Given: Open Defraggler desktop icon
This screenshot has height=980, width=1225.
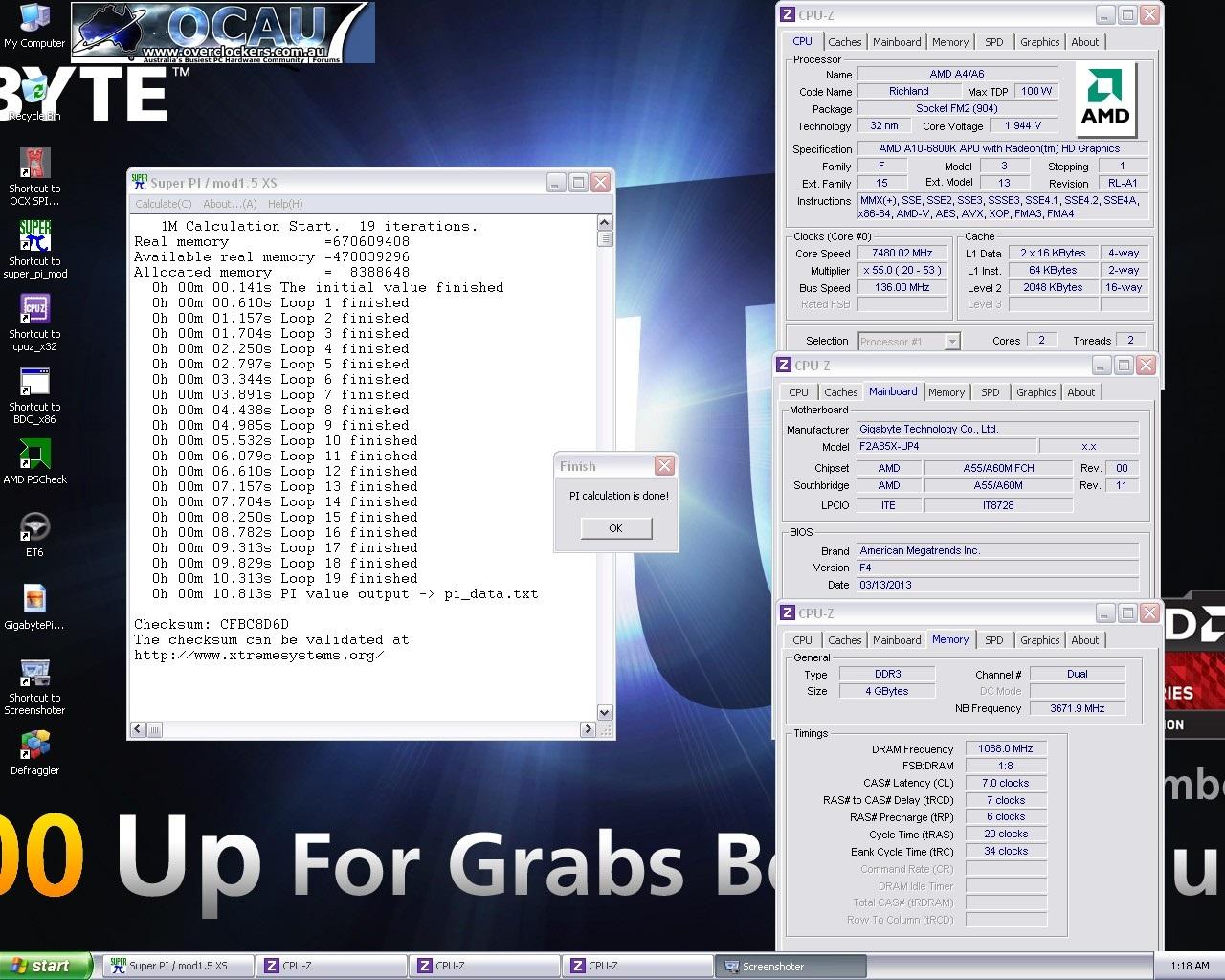Looking at the screenshot, I should (34, 753).
